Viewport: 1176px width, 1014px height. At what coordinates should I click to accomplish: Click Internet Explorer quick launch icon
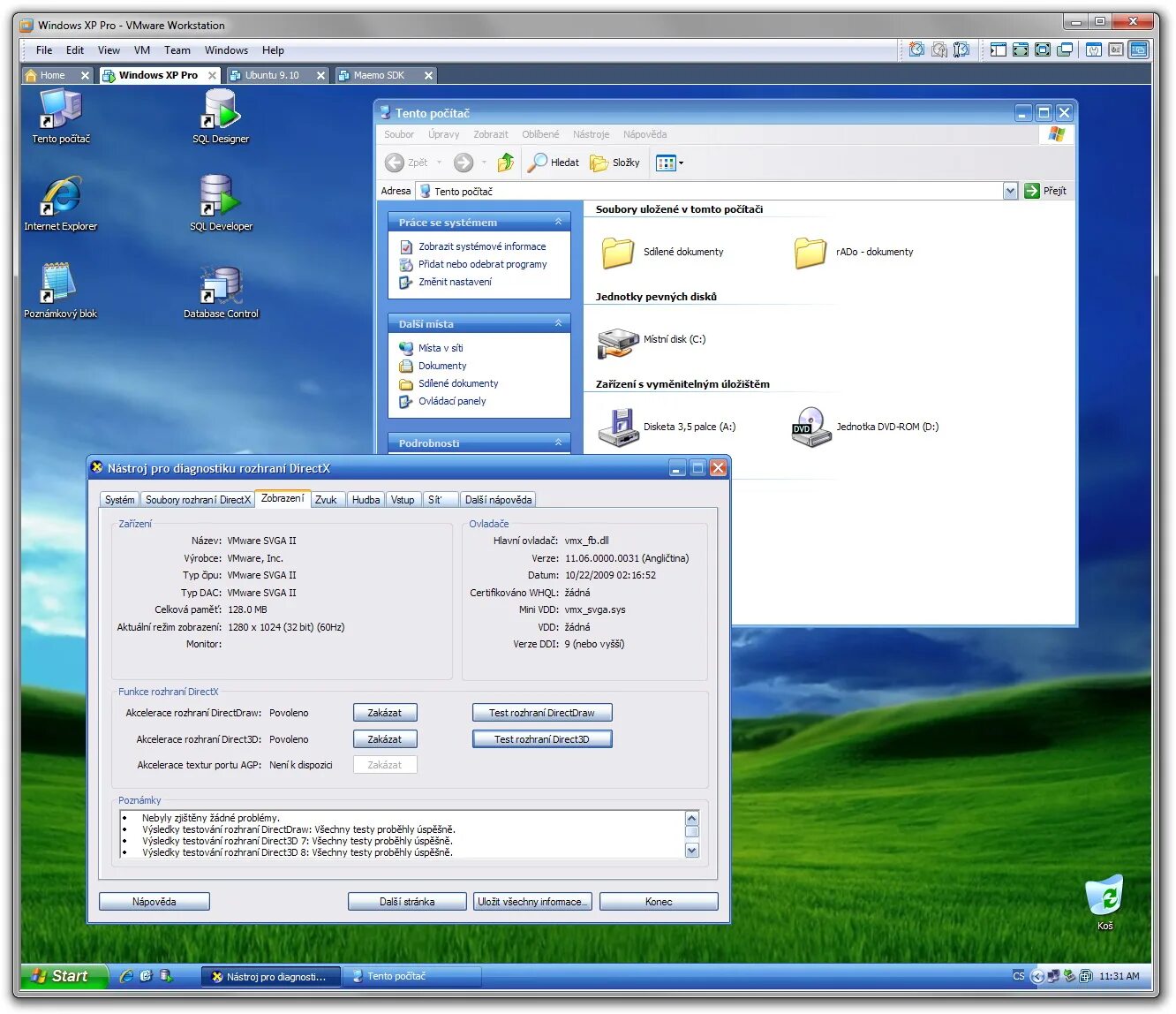point(127,976)
